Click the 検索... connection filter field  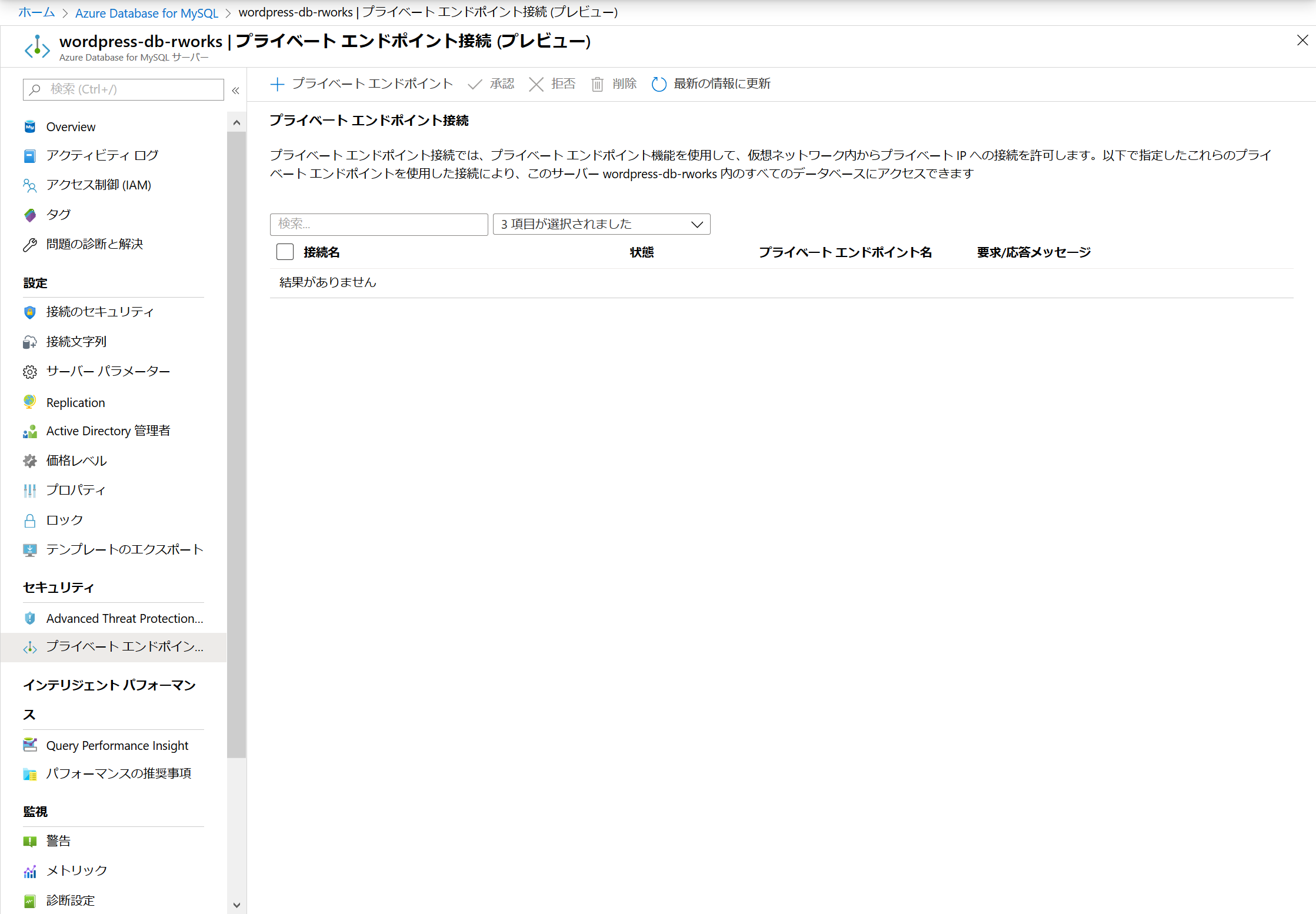(x=379, y=224)
